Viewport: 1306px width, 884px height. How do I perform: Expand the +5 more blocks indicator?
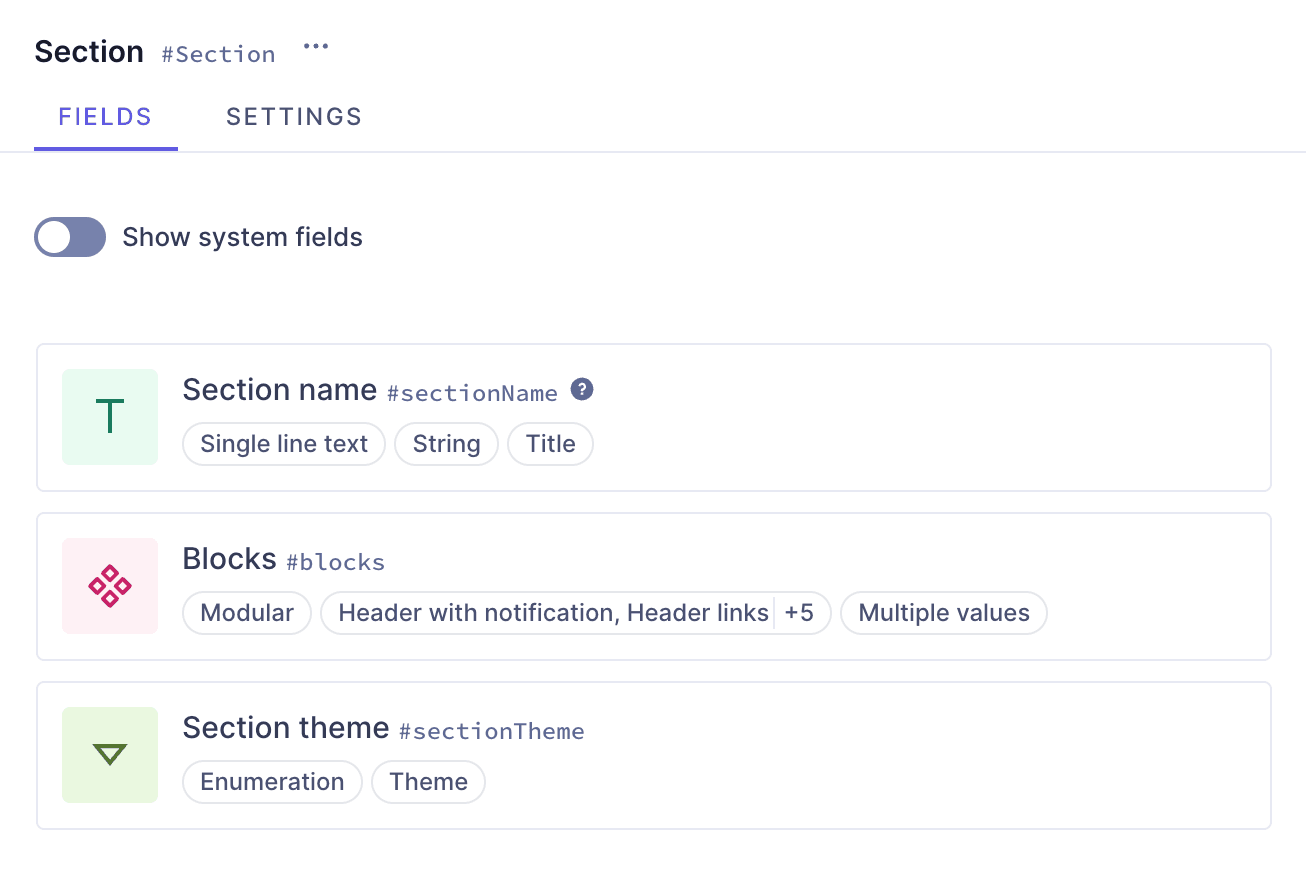(800, 613)
